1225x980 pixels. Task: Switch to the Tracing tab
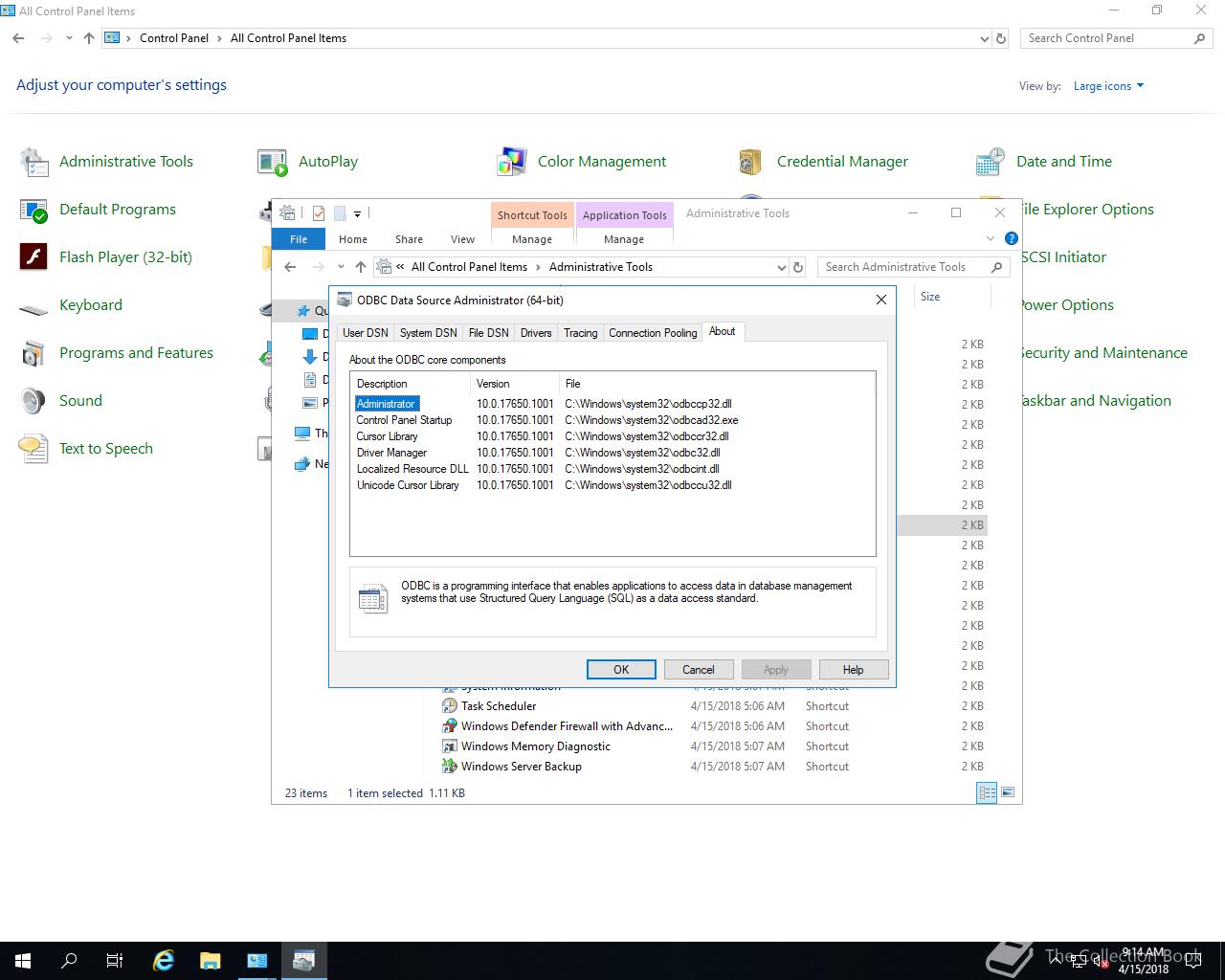coord(580,333)
